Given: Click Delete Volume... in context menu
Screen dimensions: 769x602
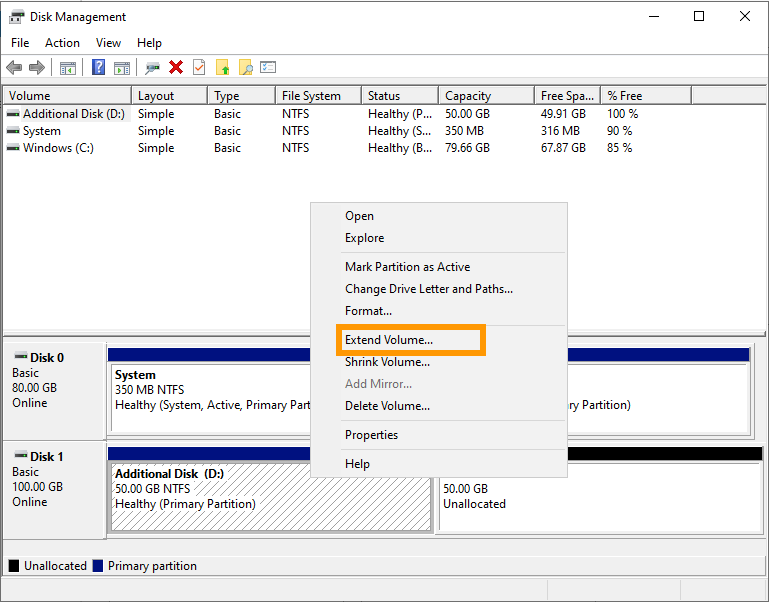Looking at the screenshot, I should pyautogui.click(x=387, y=406).
